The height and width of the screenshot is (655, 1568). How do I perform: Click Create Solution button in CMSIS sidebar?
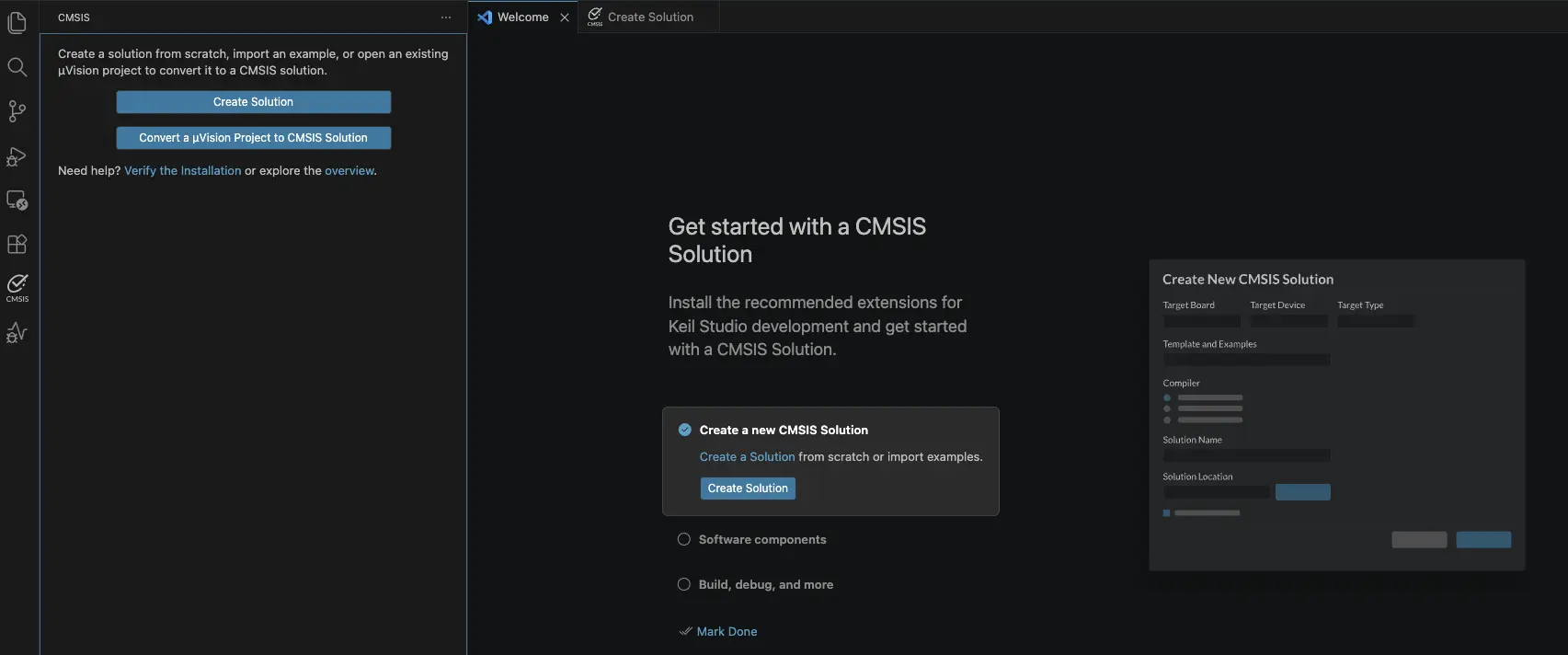click(254, 102)
